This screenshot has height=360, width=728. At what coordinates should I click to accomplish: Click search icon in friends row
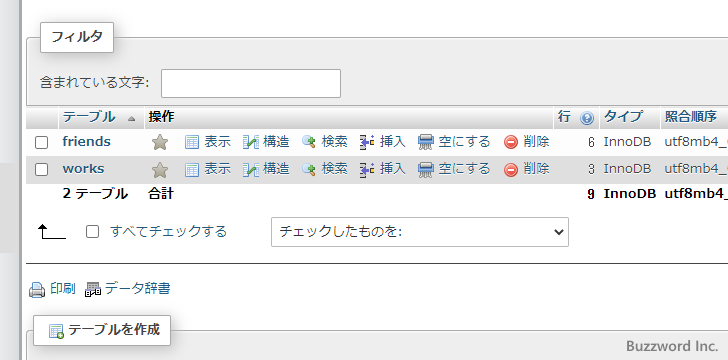tap(309, 142)
